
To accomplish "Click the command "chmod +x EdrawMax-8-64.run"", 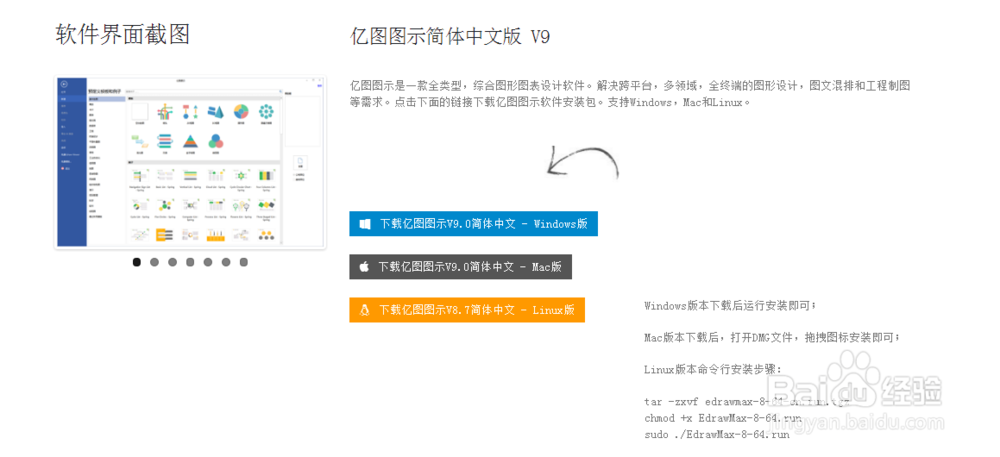I will click(723, 418).
